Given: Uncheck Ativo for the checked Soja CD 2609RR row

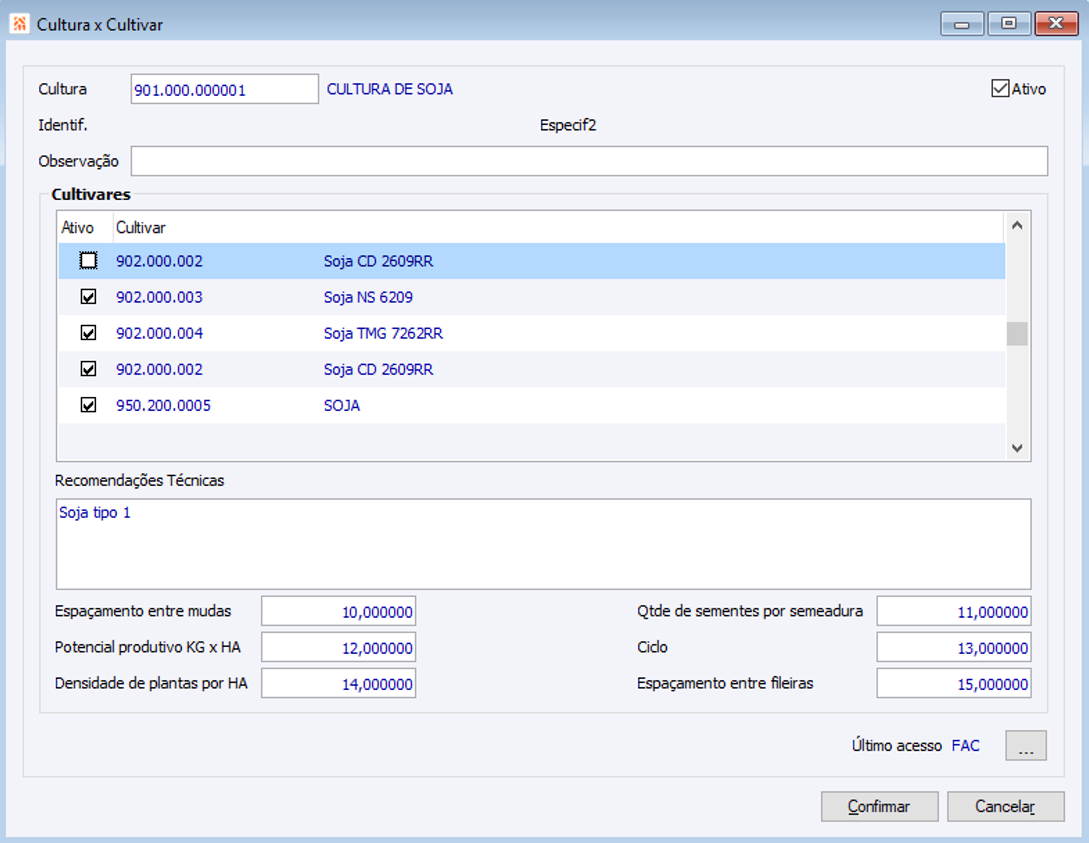Looking at the screenshot, I should [88, 369].
